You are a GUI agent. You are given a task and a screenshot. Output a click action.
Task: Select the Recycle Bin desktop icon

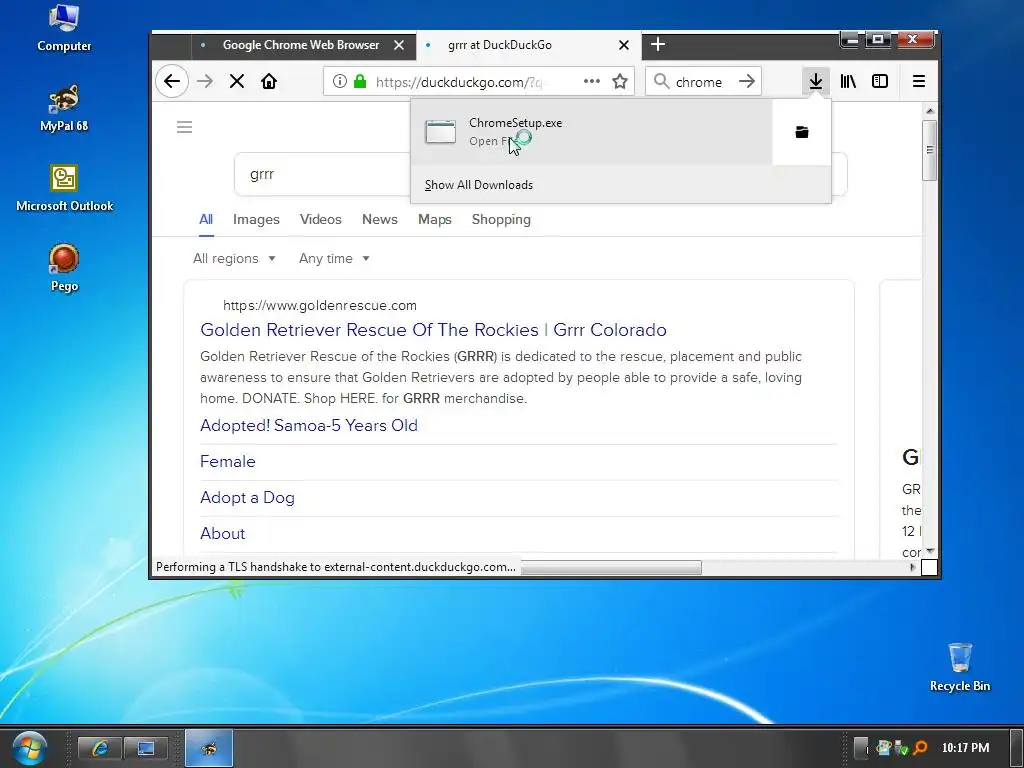click(x=959, y=667)
